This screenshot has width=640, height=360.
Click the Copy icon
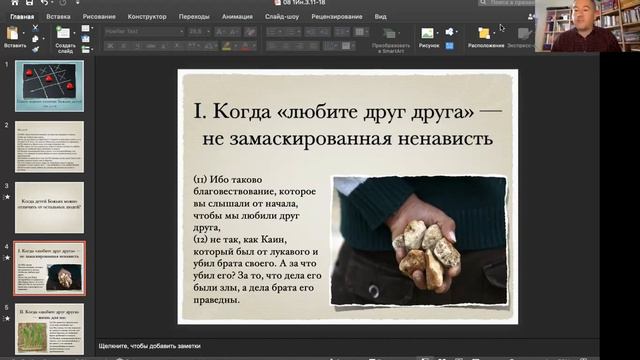click(35, 39)
